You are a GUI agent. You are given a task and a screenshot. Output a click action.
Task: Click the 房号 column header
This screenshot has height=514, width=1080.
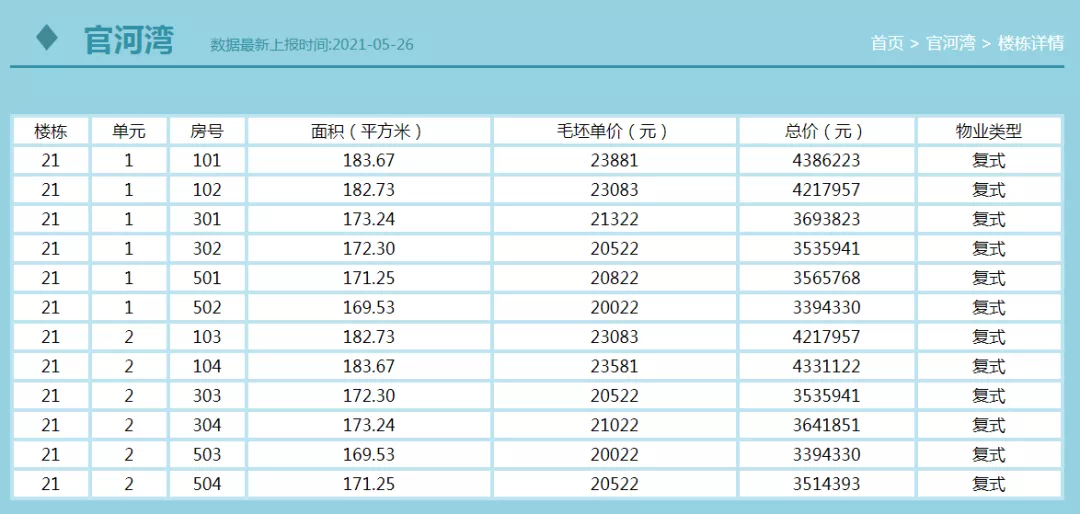pos(207,131)
